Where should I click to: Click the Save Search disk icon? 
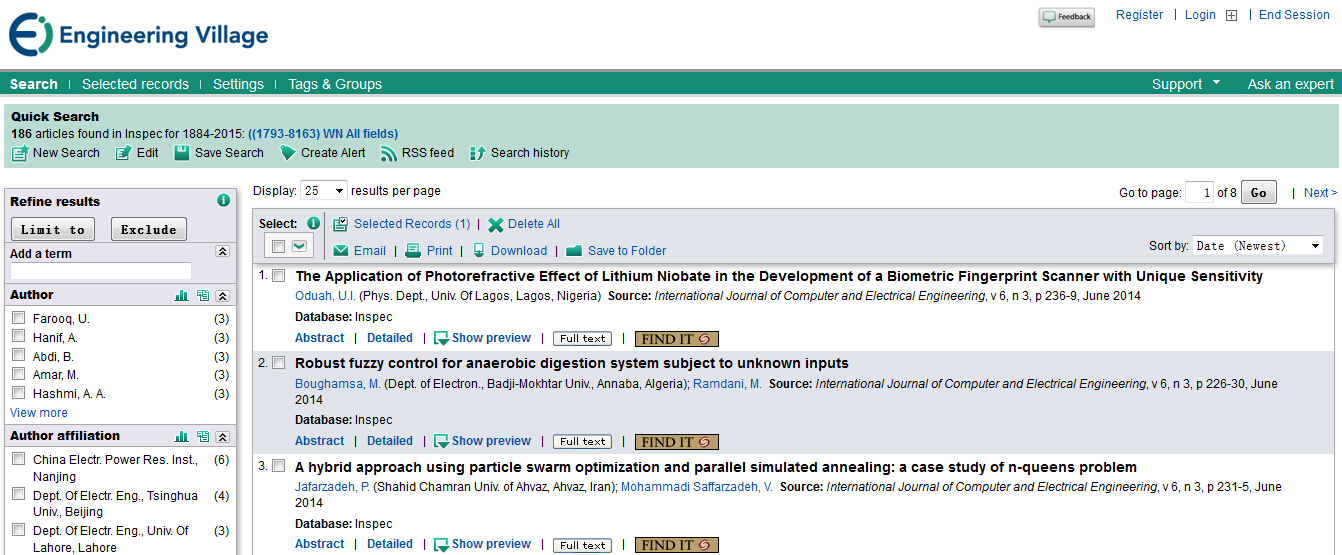click(x=181, y=153)
